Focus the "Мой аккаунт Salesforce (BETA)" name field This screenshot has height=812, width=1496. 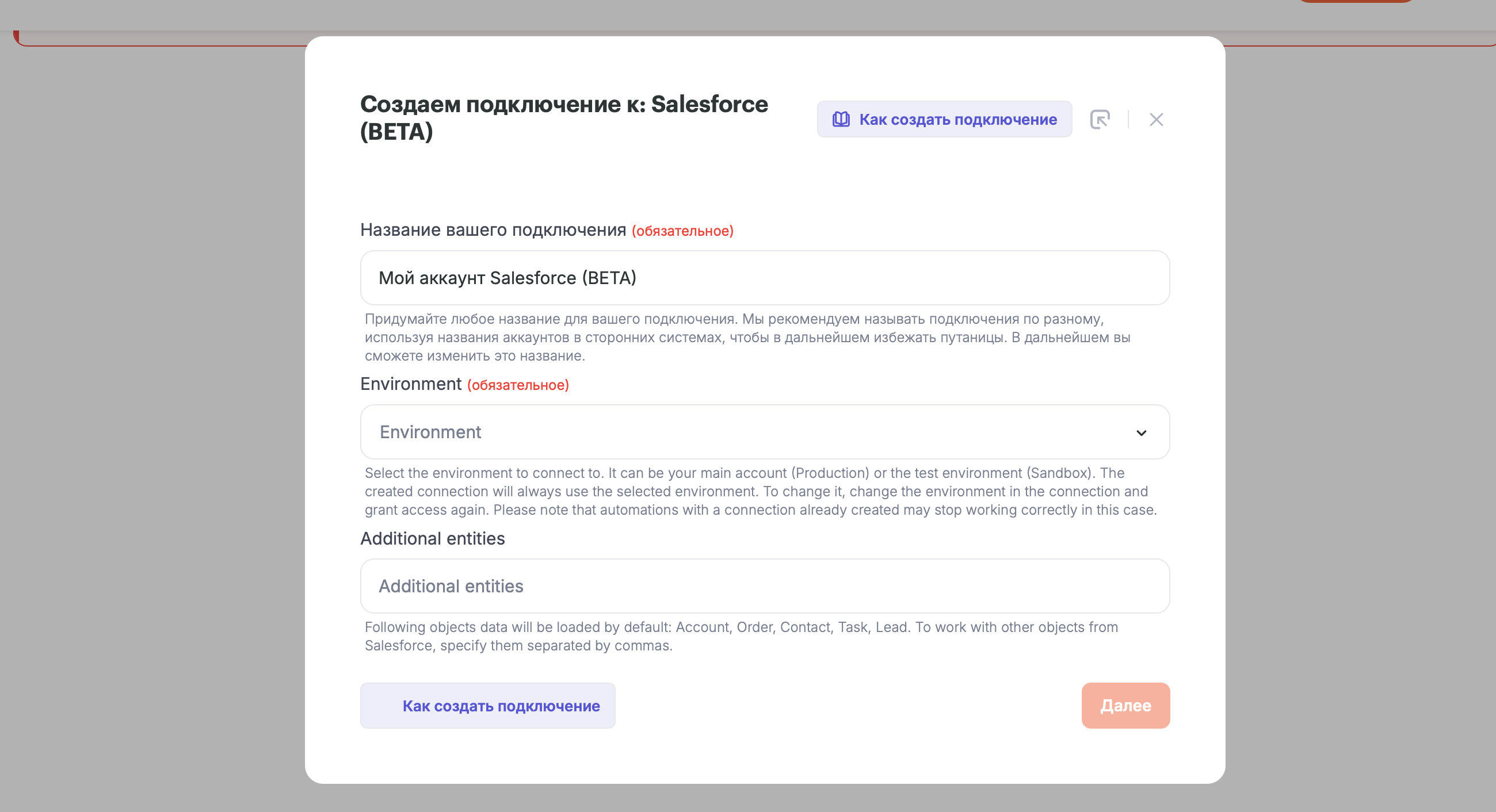point(765,278)
